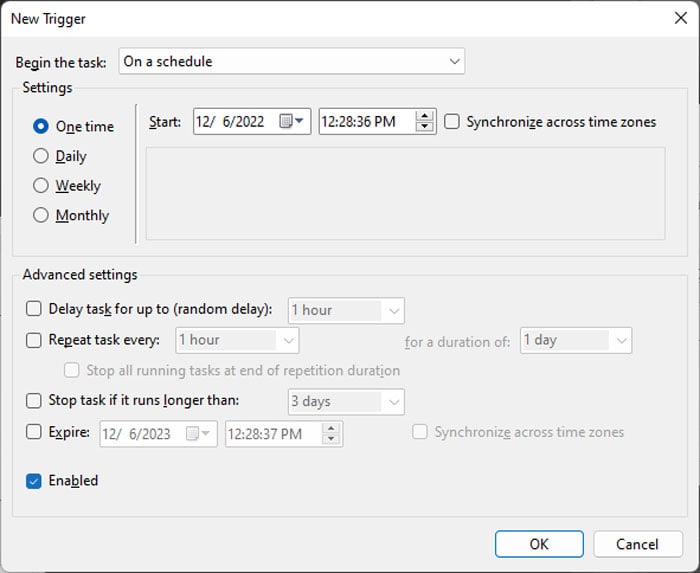Screen dimensions: 700x573
Task: Increase Start time with up spinner arrow
Action: (x=424, y=116)
